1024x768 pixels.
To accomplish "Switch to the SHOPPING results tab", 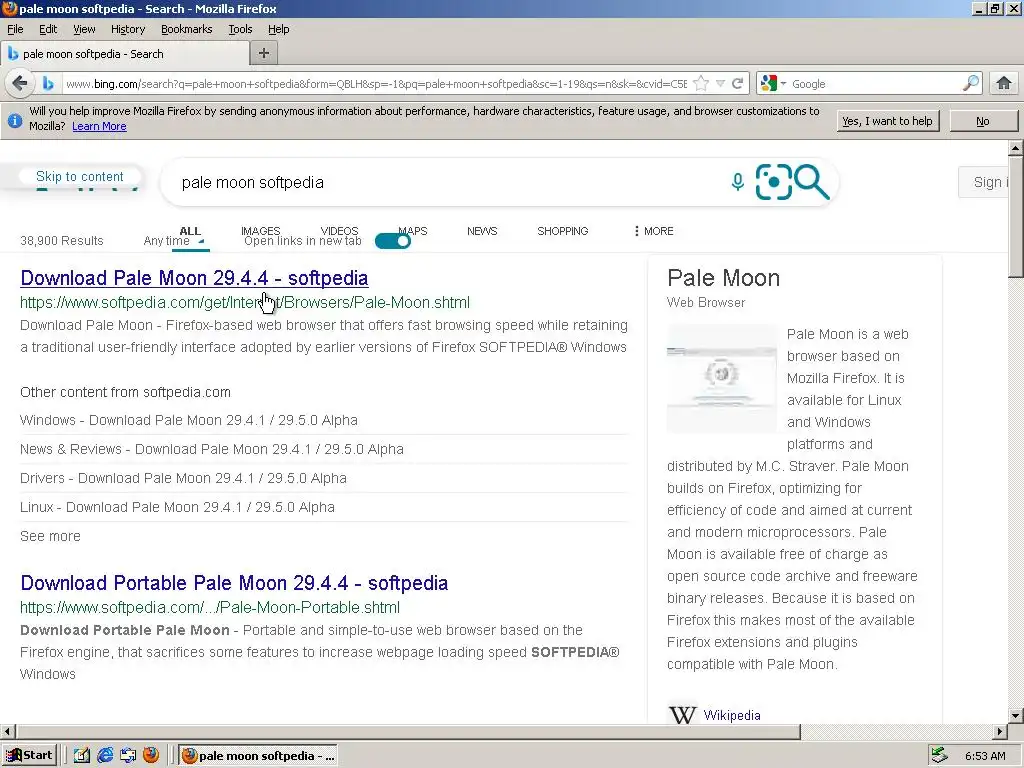I will point(562,231).
